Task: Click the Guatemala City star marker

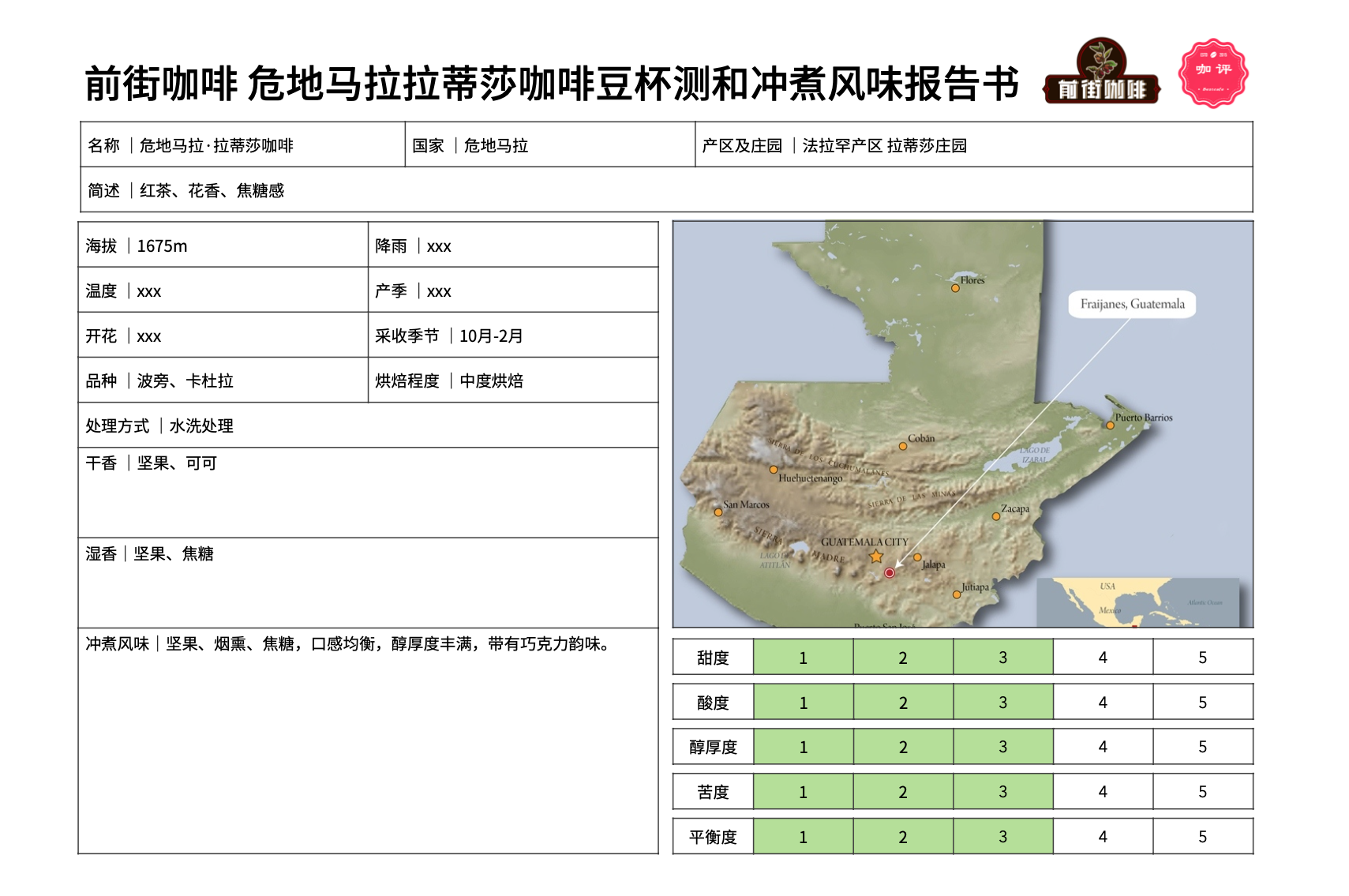Action: pos(876,557)
